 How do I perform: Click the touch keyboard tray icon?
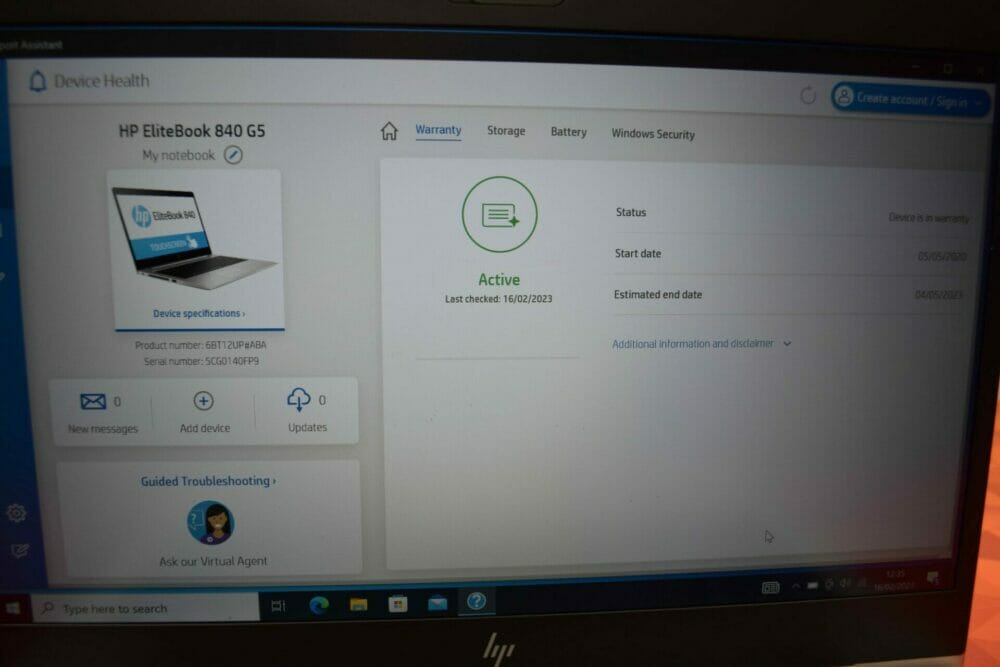point(770,587)
